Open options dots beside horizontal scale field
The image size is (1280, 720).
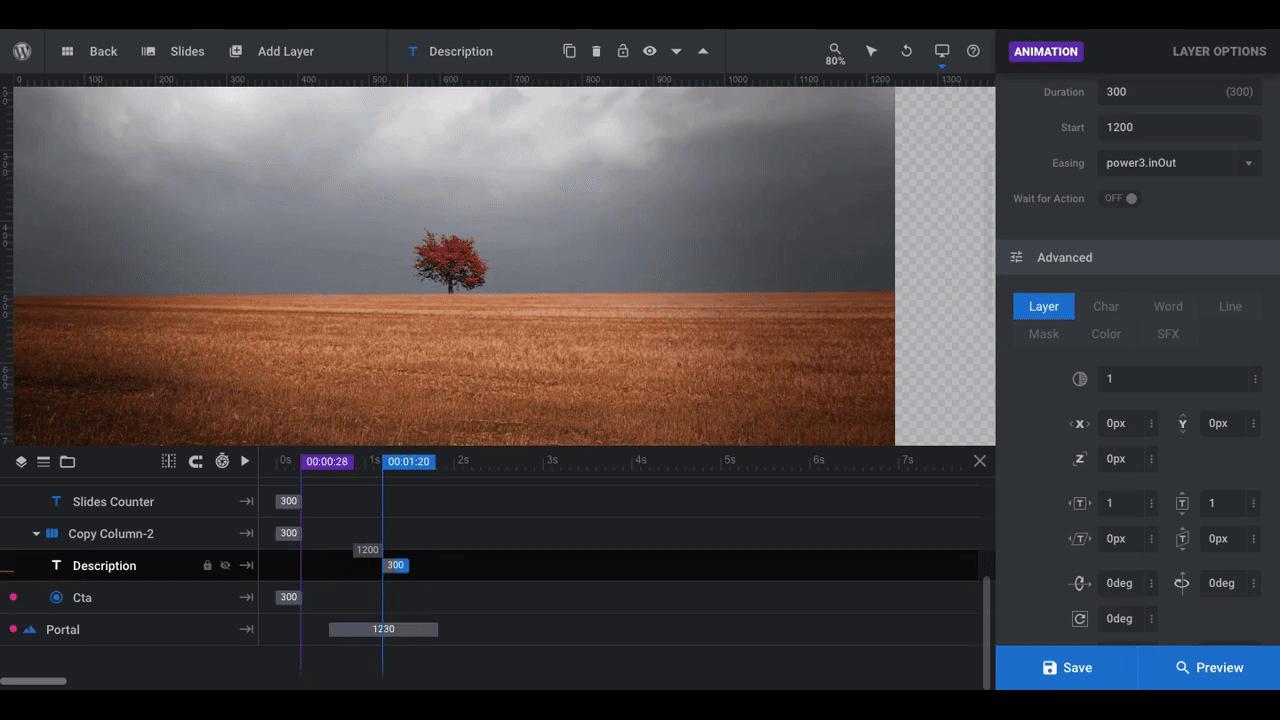(x=1151, y=503)
